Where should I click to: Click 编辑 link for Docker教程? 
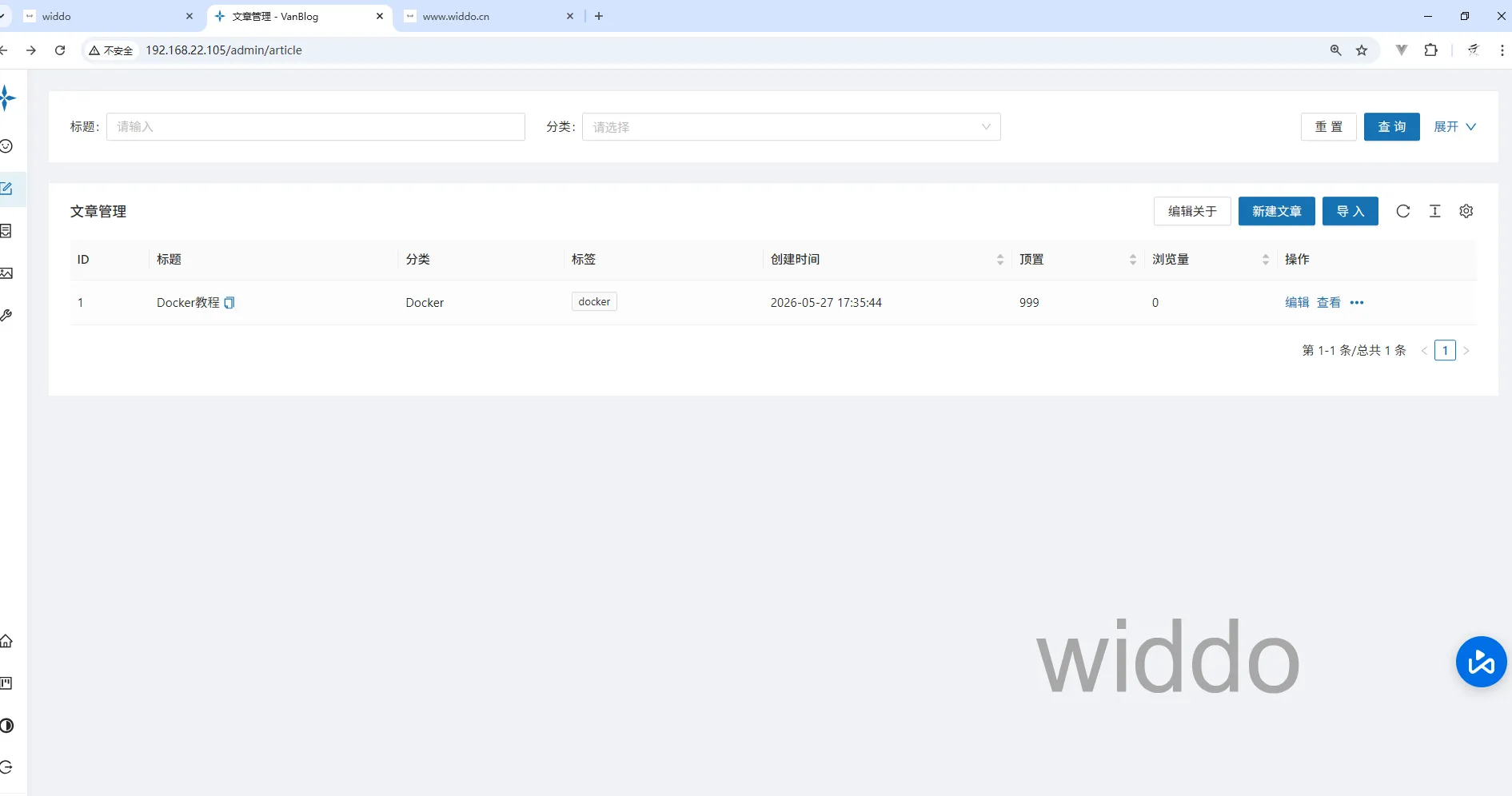1297,303
